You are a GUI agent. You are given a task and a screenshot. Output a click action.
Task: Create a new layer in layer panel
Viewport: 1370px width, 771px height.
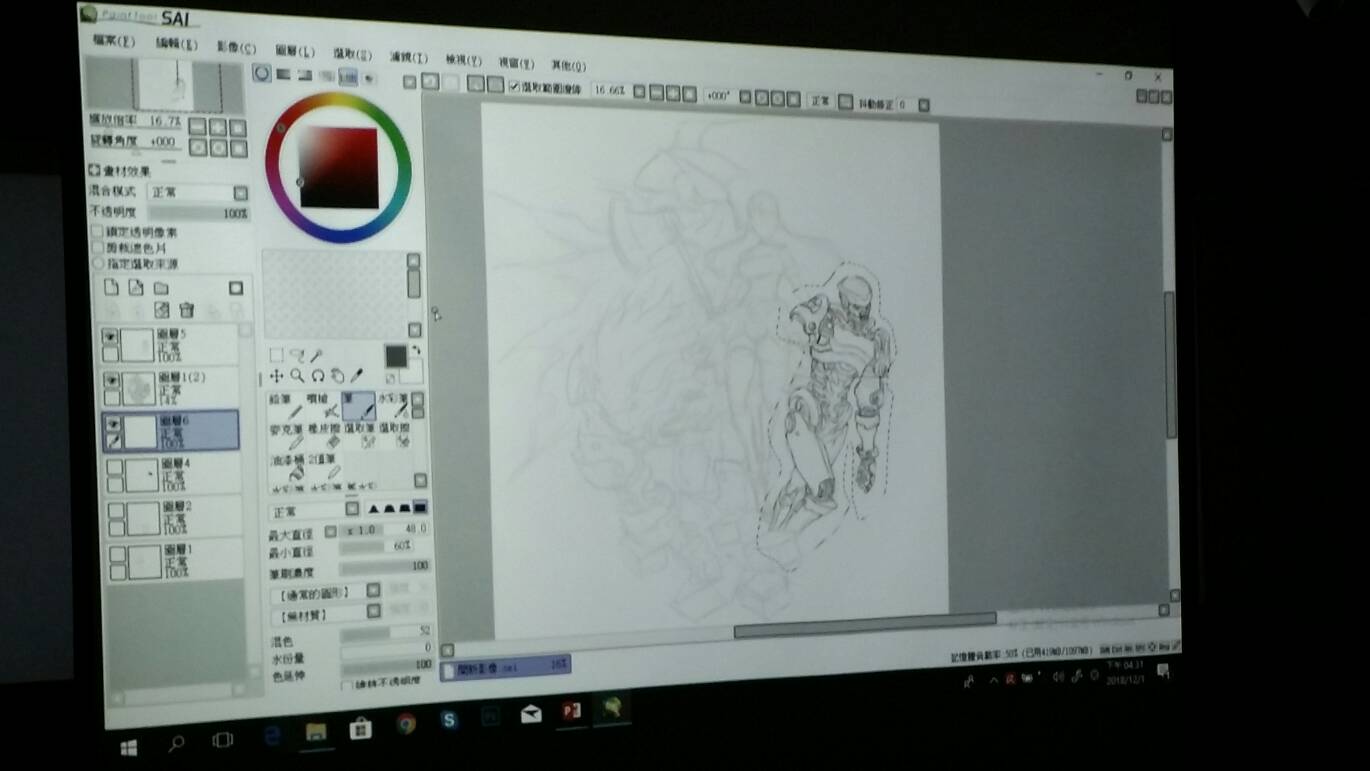coord(112,287)
